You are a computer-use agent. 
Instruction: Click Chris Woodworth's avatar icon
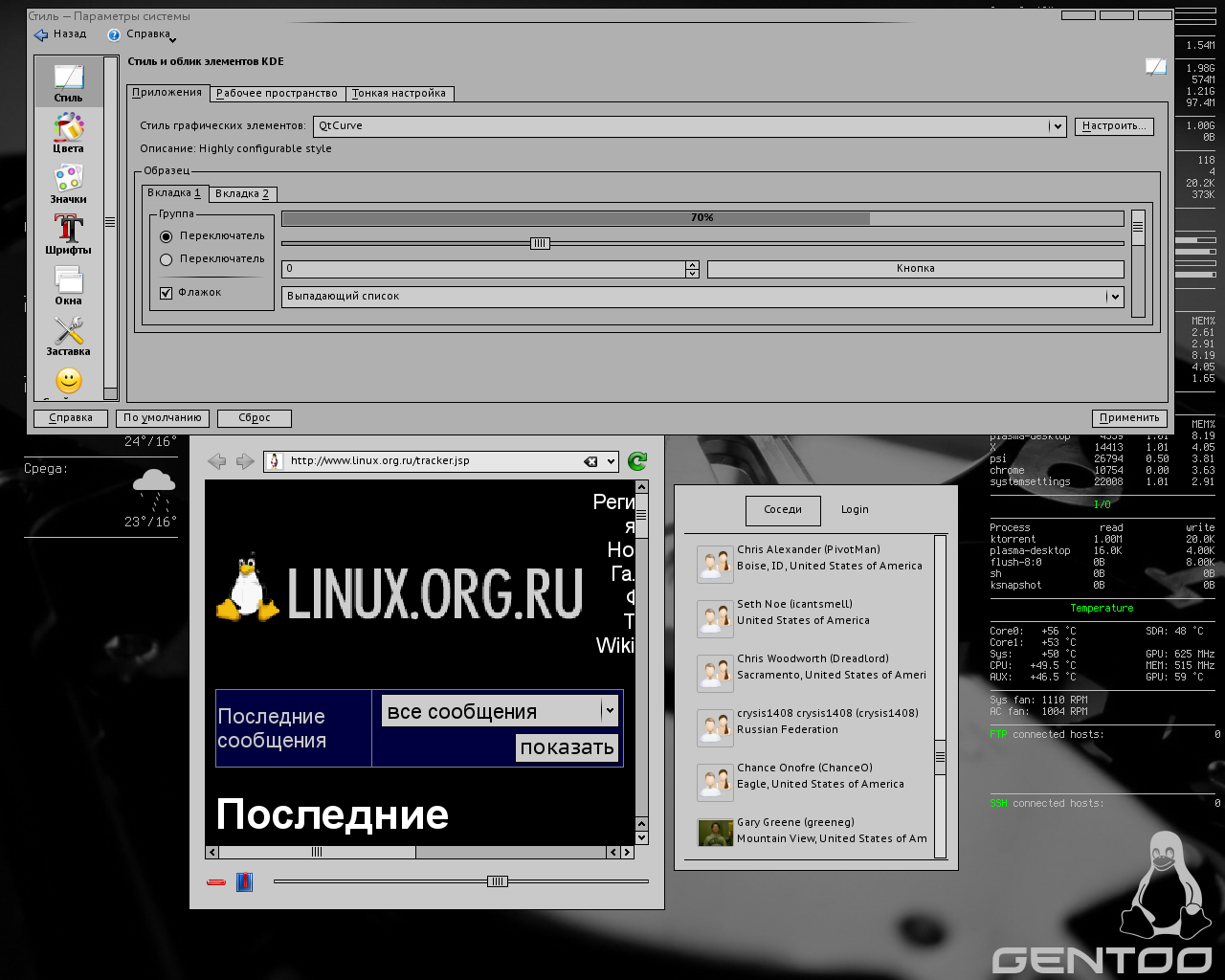click(715, 674)
